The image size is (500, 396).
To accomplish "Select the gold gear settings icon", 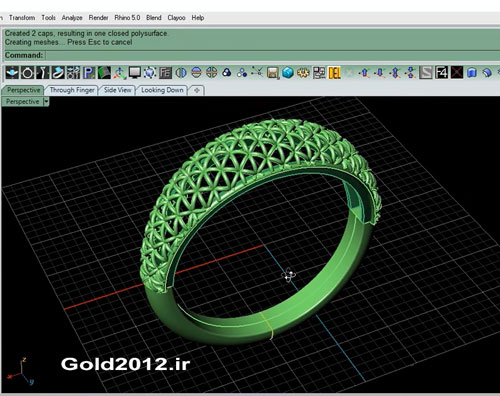I will [303, 73].
